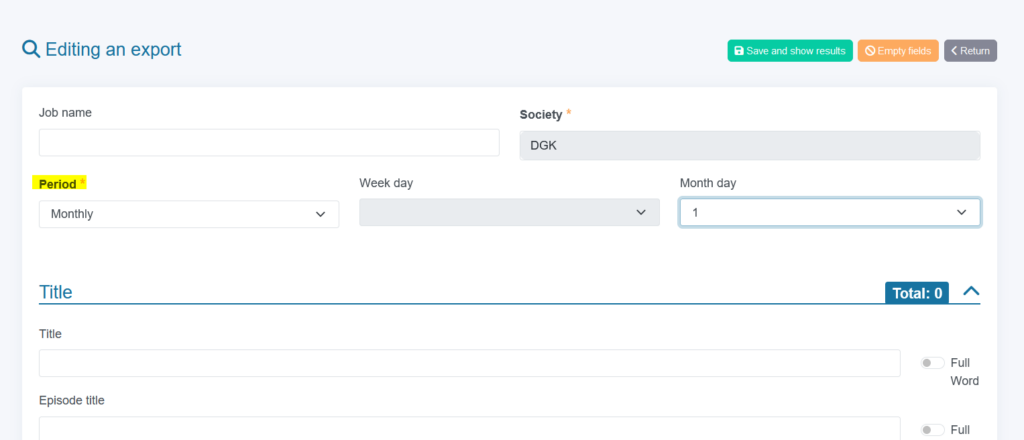Click into the Episode title text field
This screenshot has width=1024, height=440.
[x=470, y=428]
